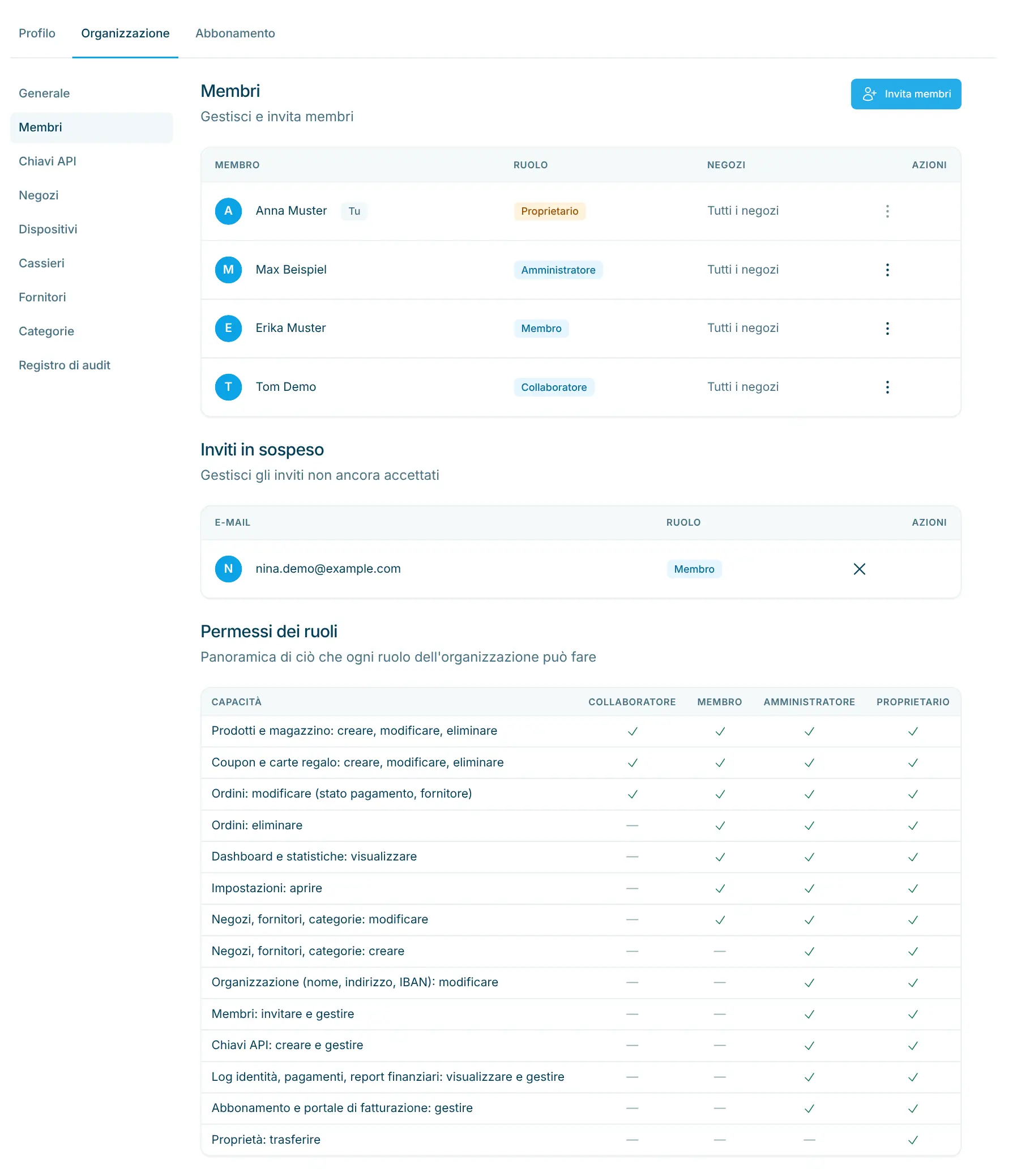The image size is (1017, 1176).
Task: Click the N avatar of pending invite
Action: point(228,569)
